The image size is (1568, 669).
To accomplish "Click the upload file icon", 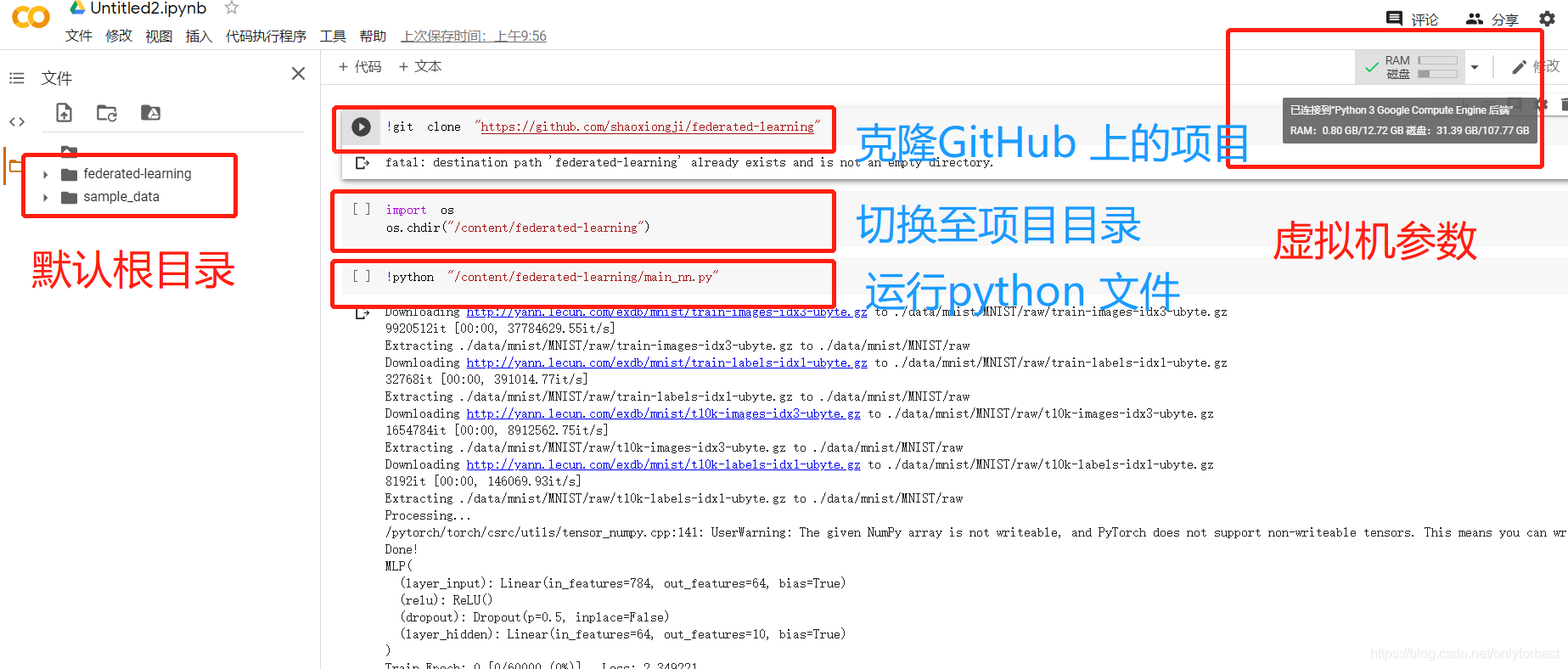I will coord(65,112).
